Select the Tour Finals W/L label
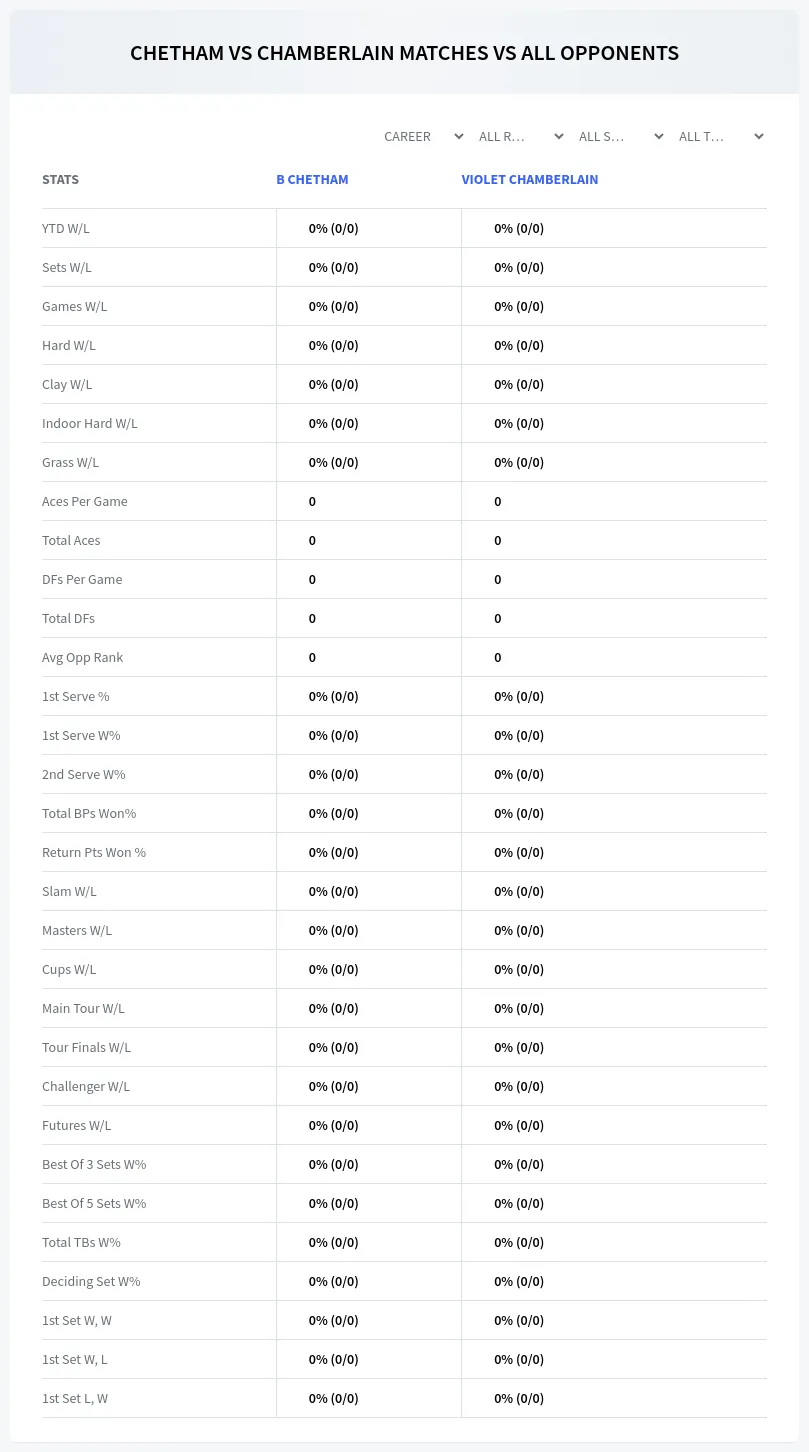Viewport: 809px width, 1452px height. 86,1047
